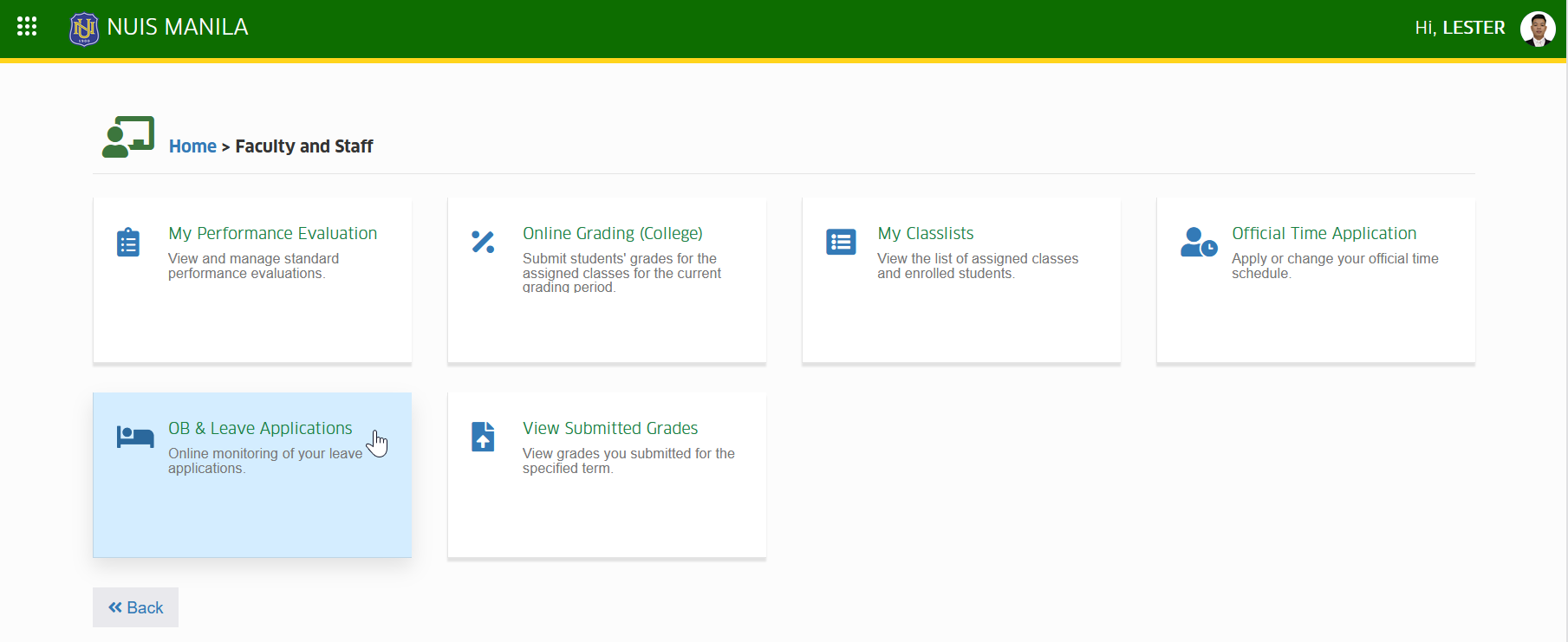Open View Submitted Grades title

pos(610,428)
